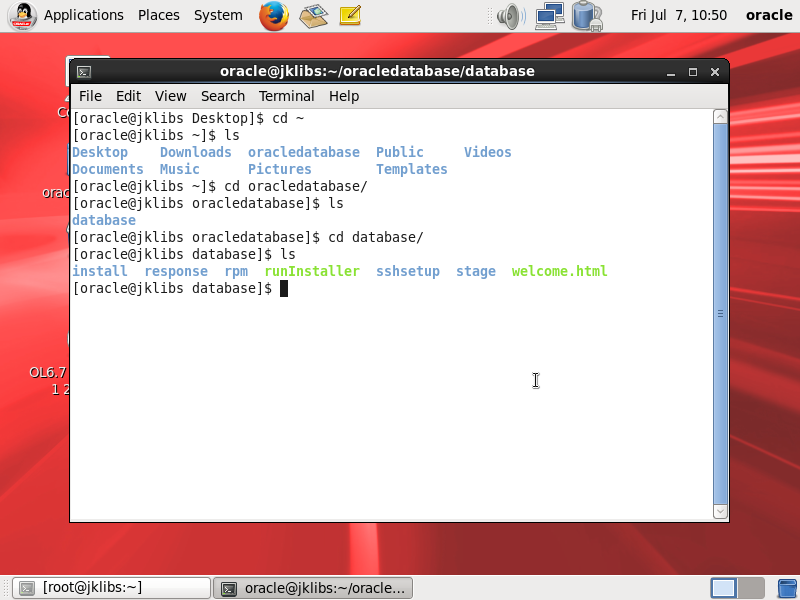The image size is (800, 600).
Task: Click the Music directory name
Action: (180, 169)
